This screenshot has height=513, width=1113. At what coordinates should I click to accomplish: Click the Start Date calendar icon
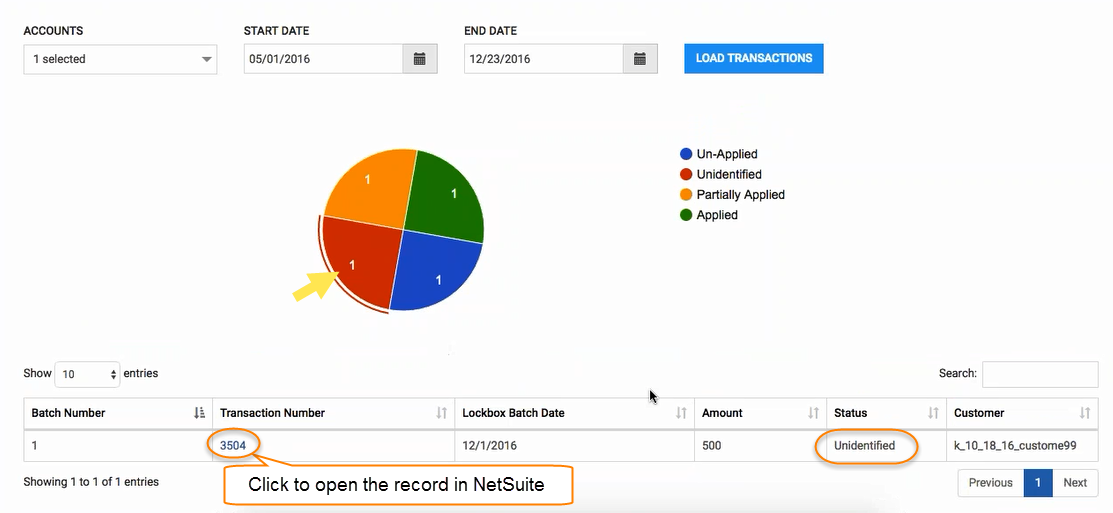click(x=420, y=59)
